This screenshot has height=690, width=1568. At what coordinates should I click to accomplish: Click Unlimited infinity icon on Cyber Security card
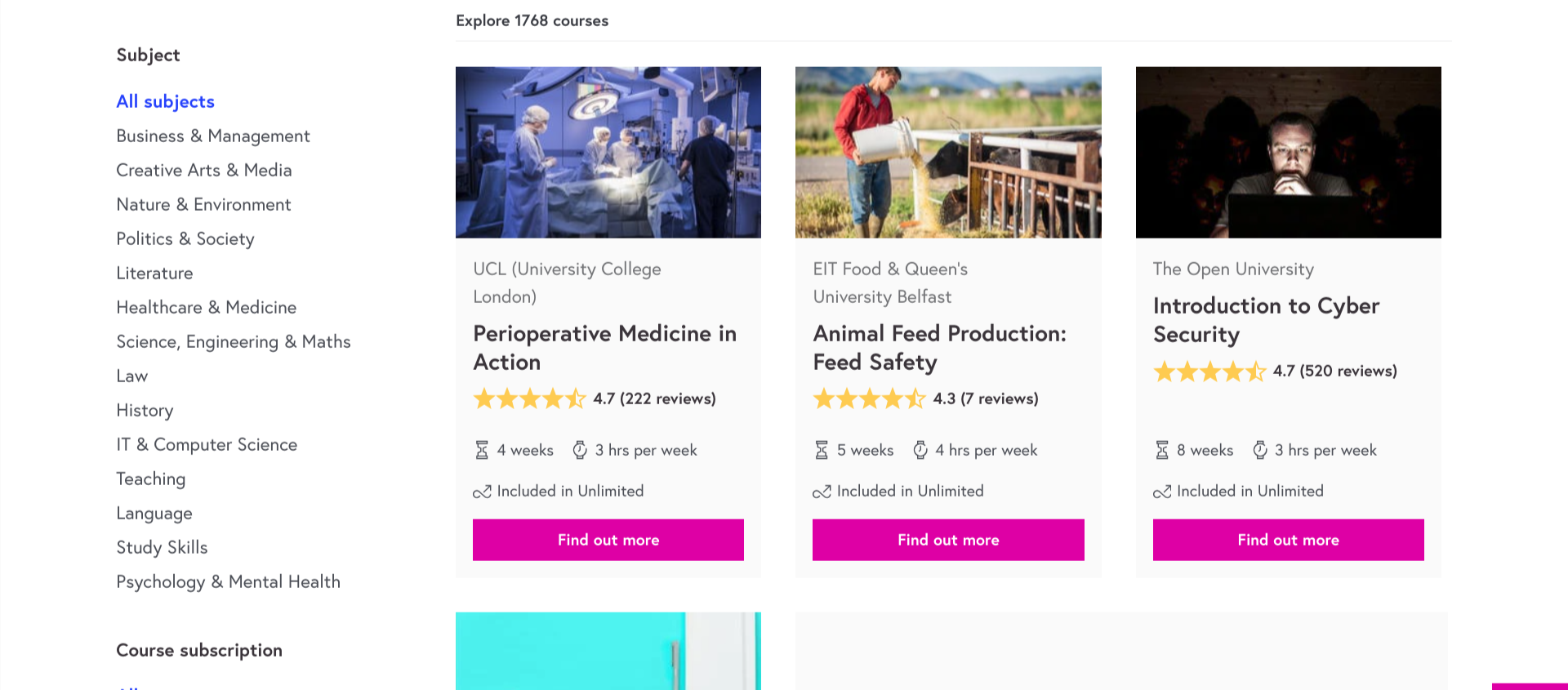tap(1162, 492)
